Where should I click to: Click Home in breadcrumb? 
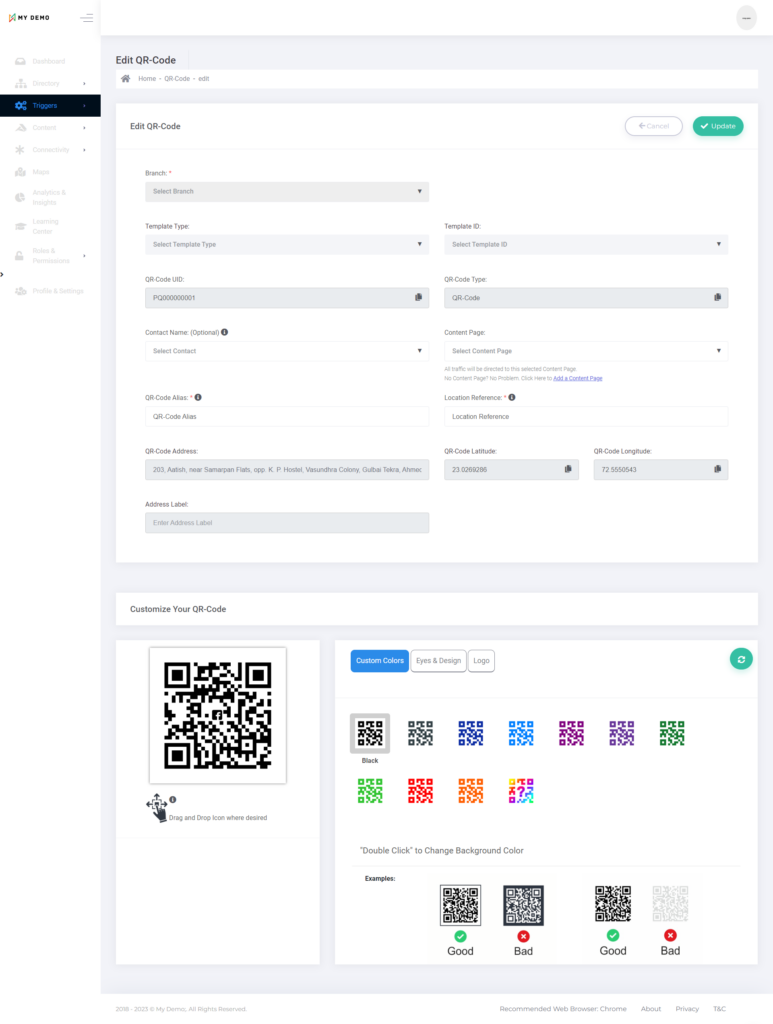147,78
